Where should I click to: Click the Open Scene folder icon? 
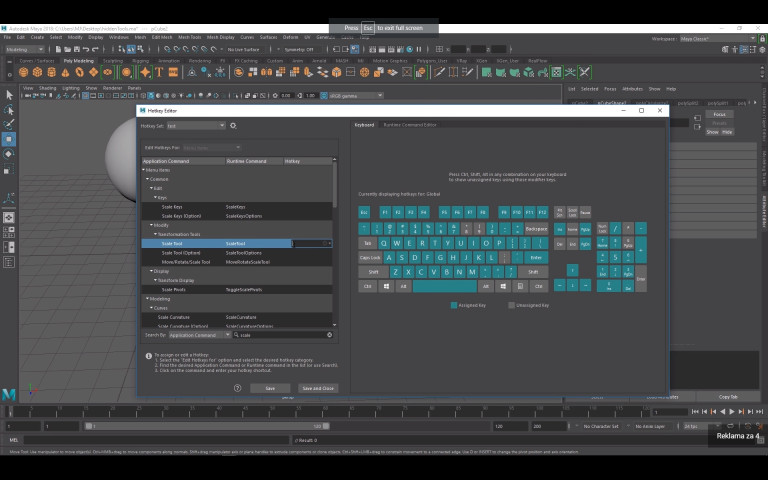(67, 49)
